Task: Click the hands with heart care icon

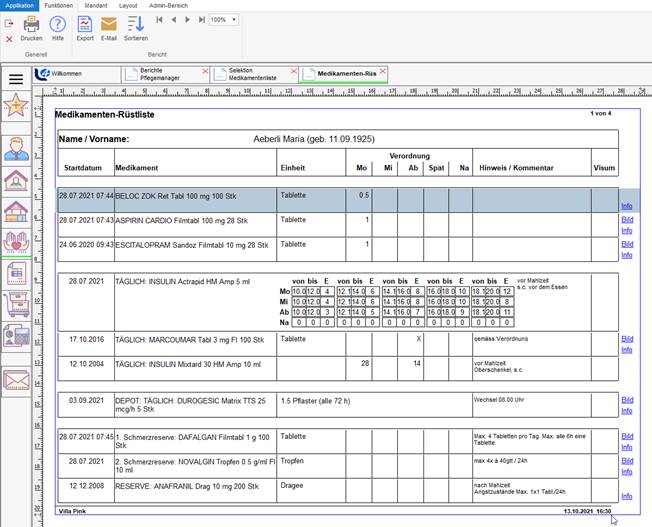Action: pos(16,241)
